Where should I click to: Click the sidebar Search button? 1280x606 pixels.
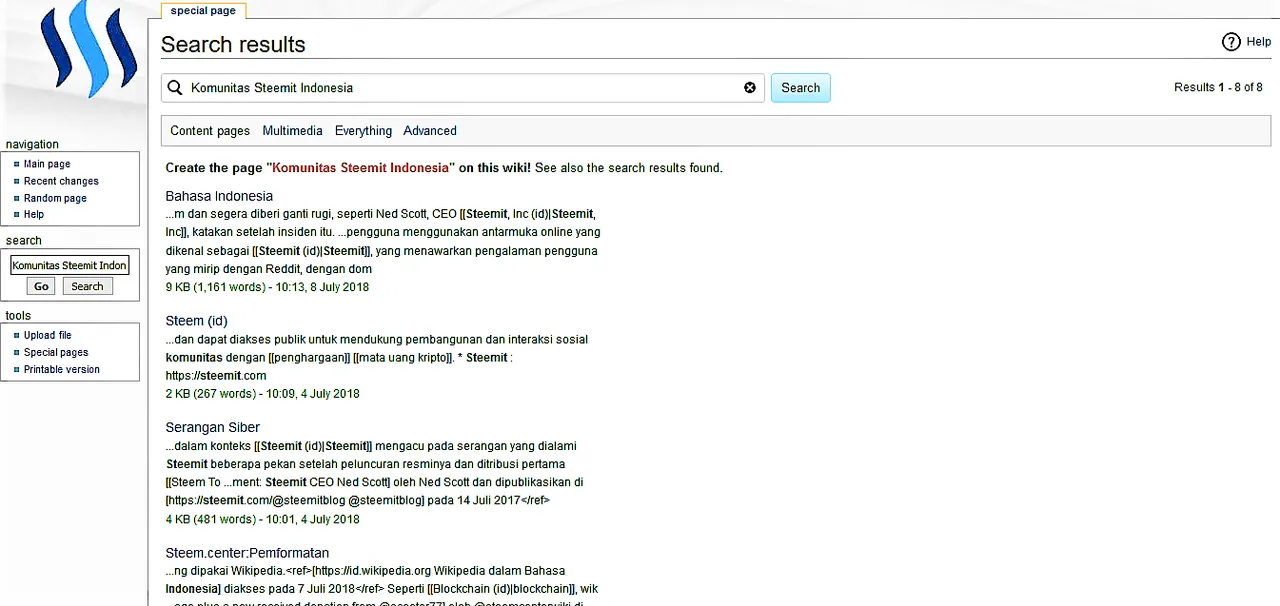click(x=87, y=286)
